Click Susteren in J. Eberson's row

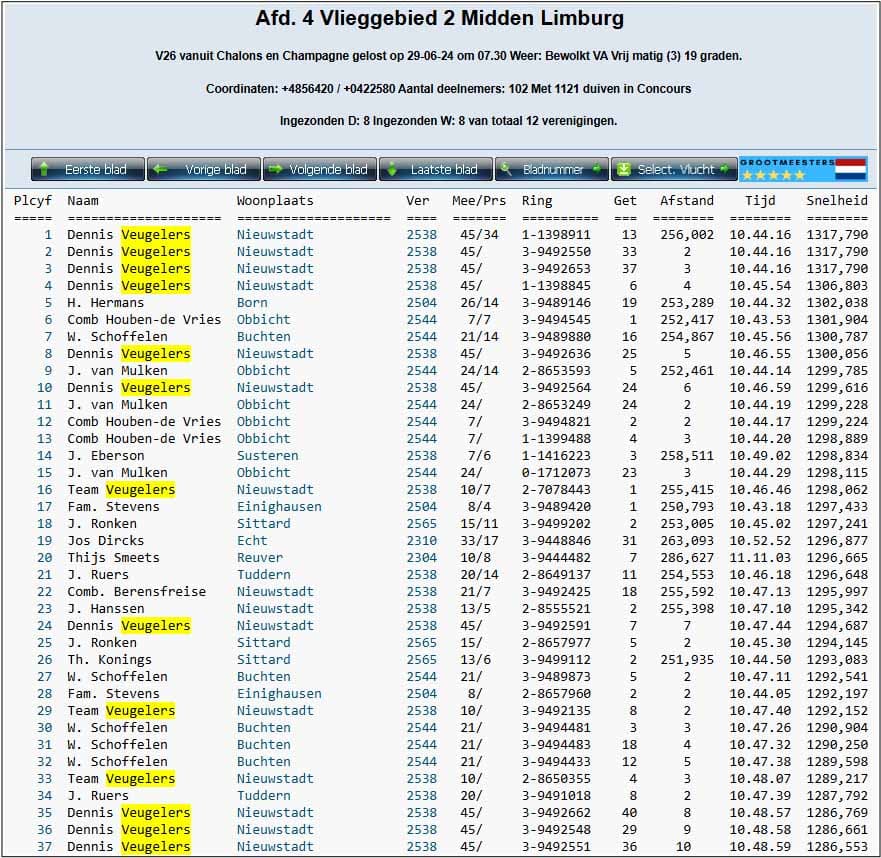267,456
